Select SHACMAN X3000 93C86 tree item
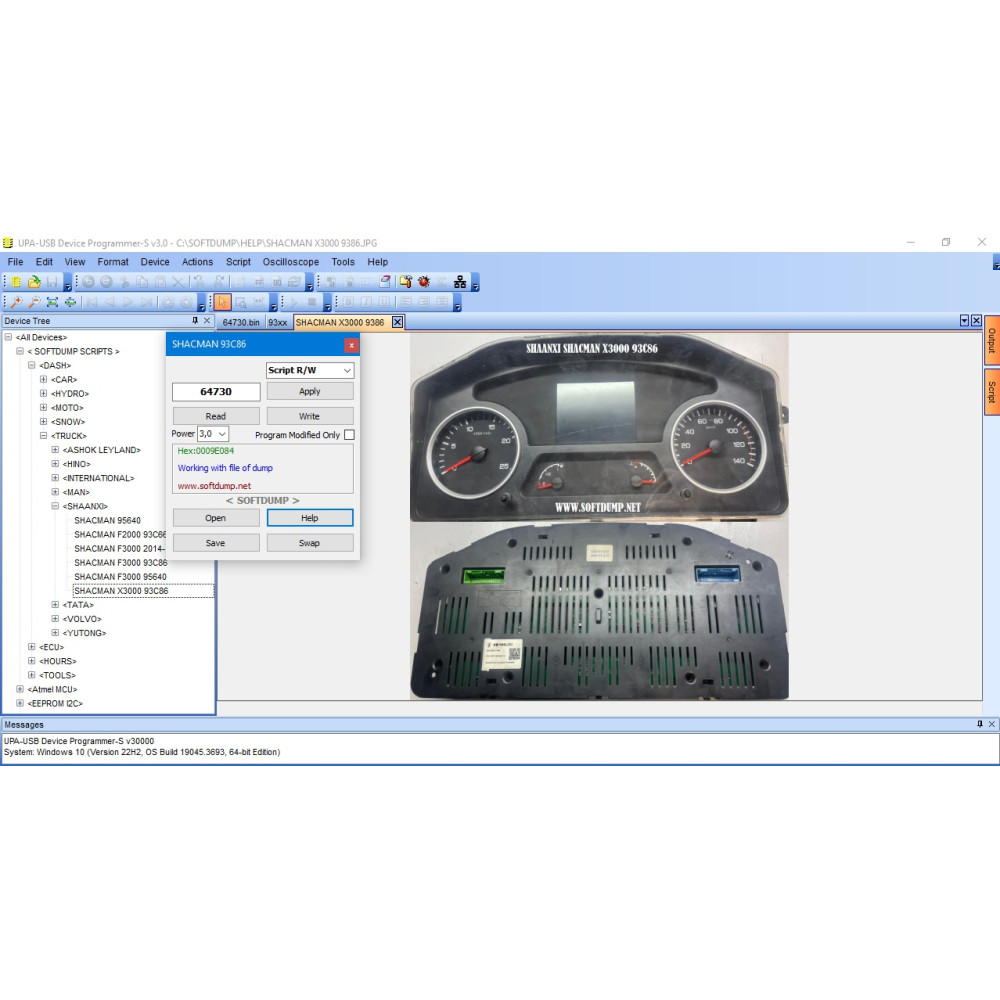This screenshot has height=1000, width=1000. 121,591
